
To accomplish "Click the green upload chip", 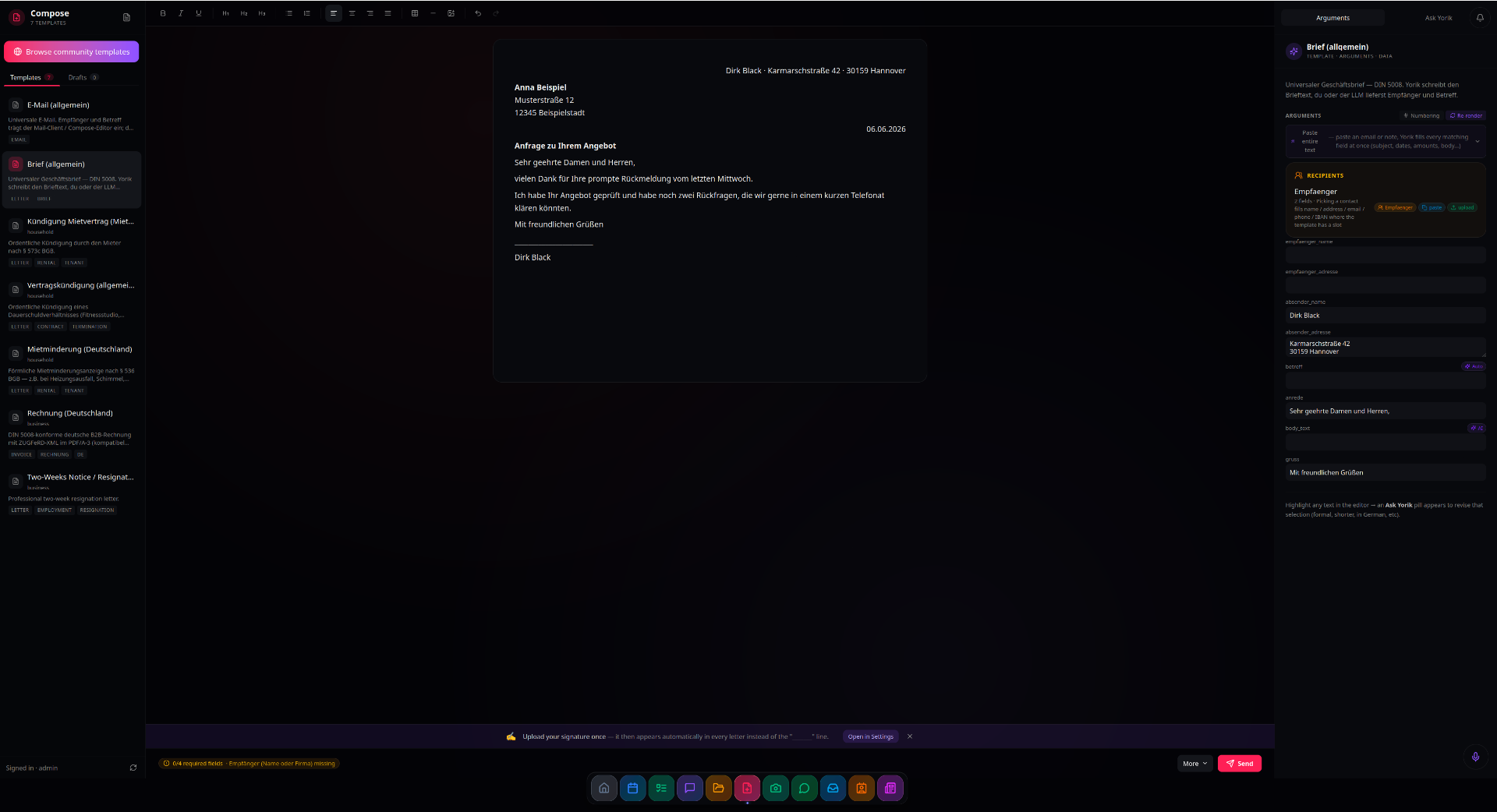I will coord(1462,207).
